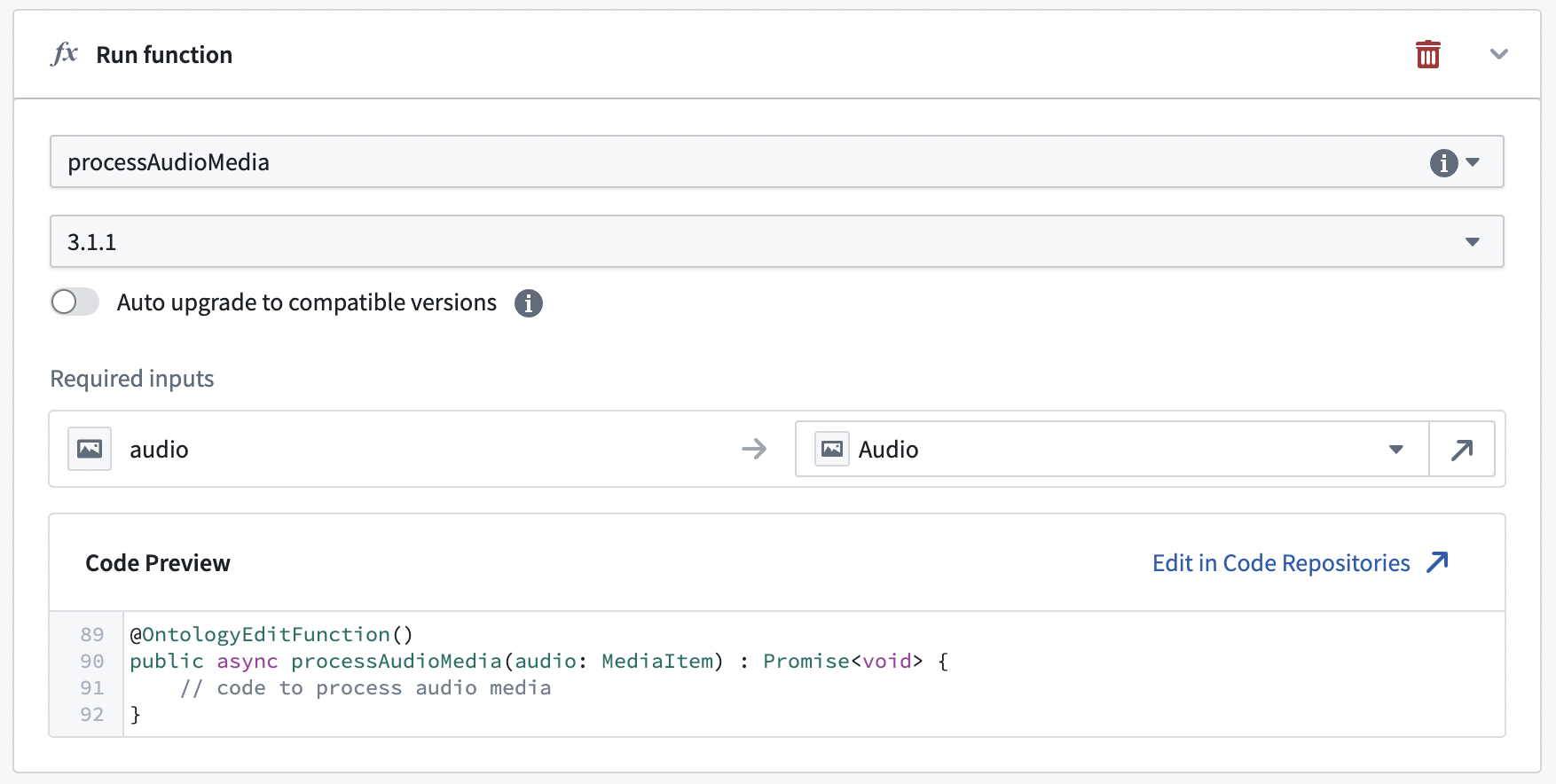Click code line 90 in Code Preview

(x=538, y=662)
